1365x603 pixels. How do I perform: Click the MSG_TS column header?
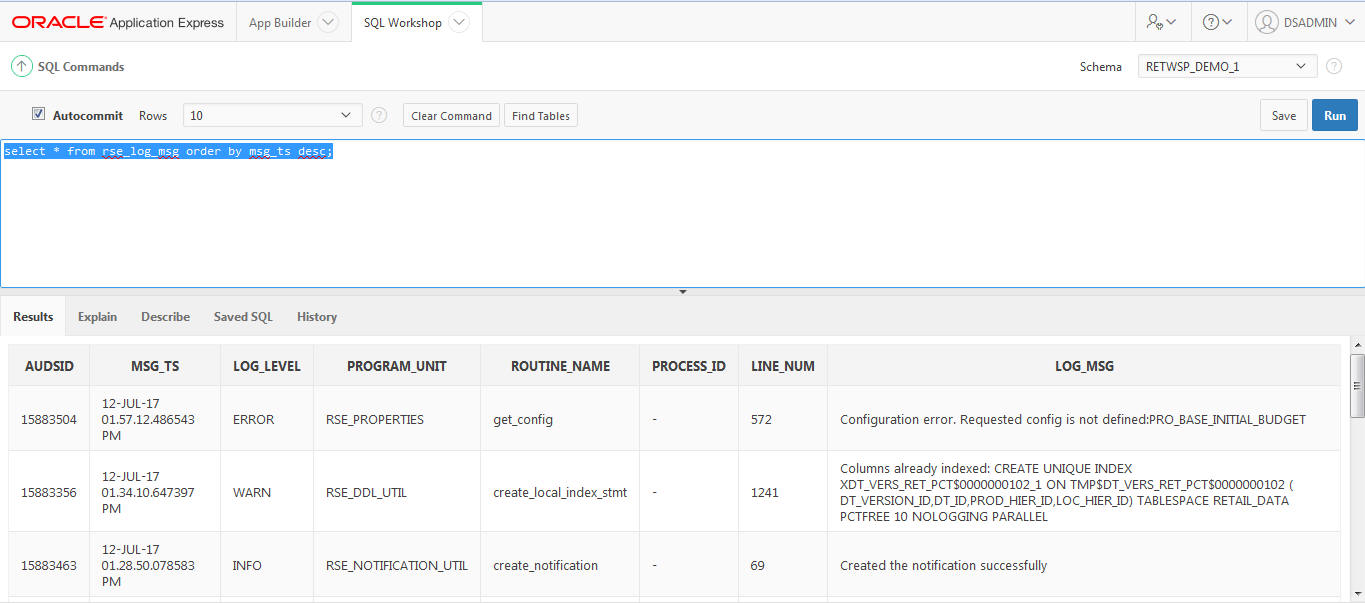point(155,366)
